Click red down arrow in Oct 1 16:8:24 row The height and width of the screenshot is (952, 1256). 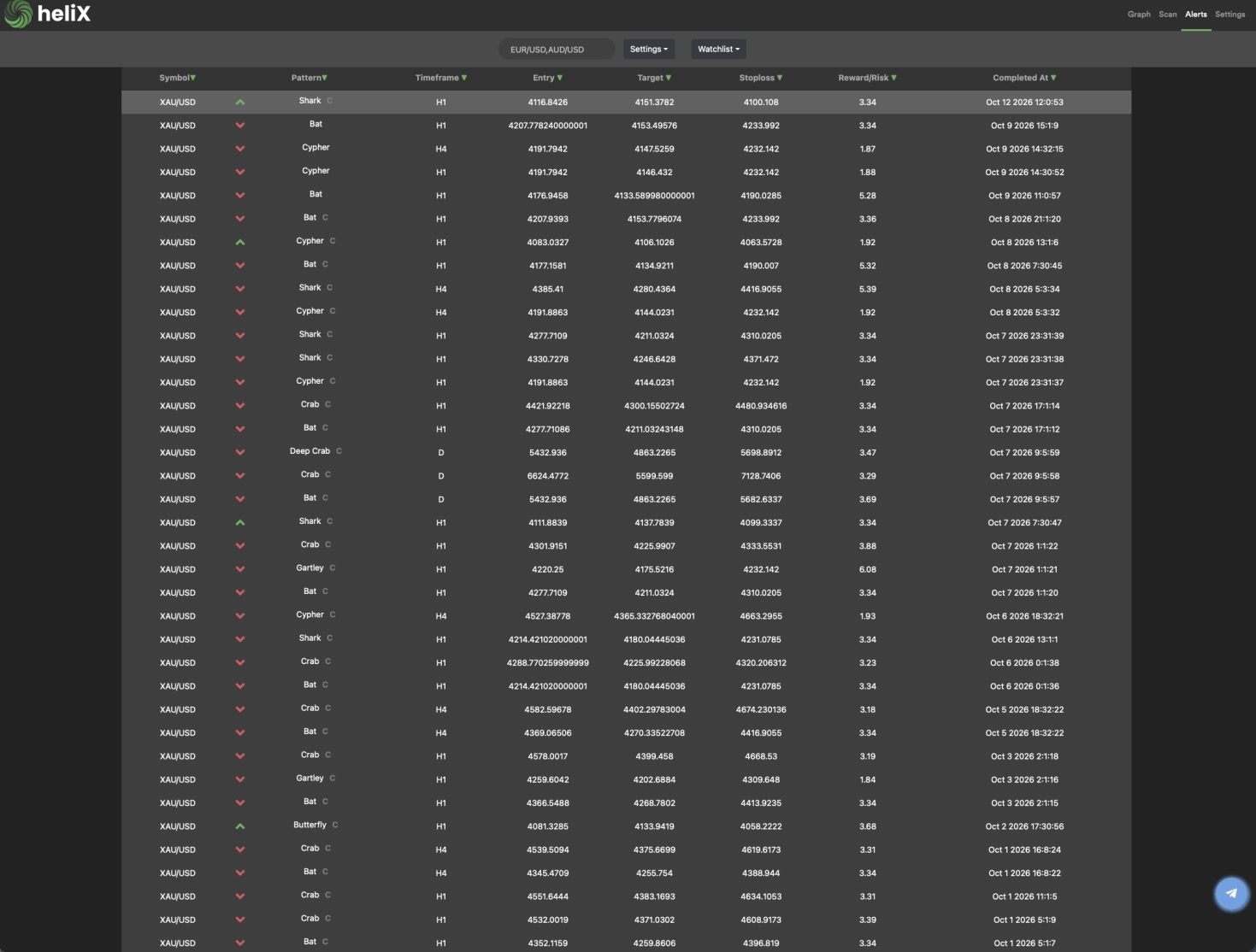click(x=240, y=849)
